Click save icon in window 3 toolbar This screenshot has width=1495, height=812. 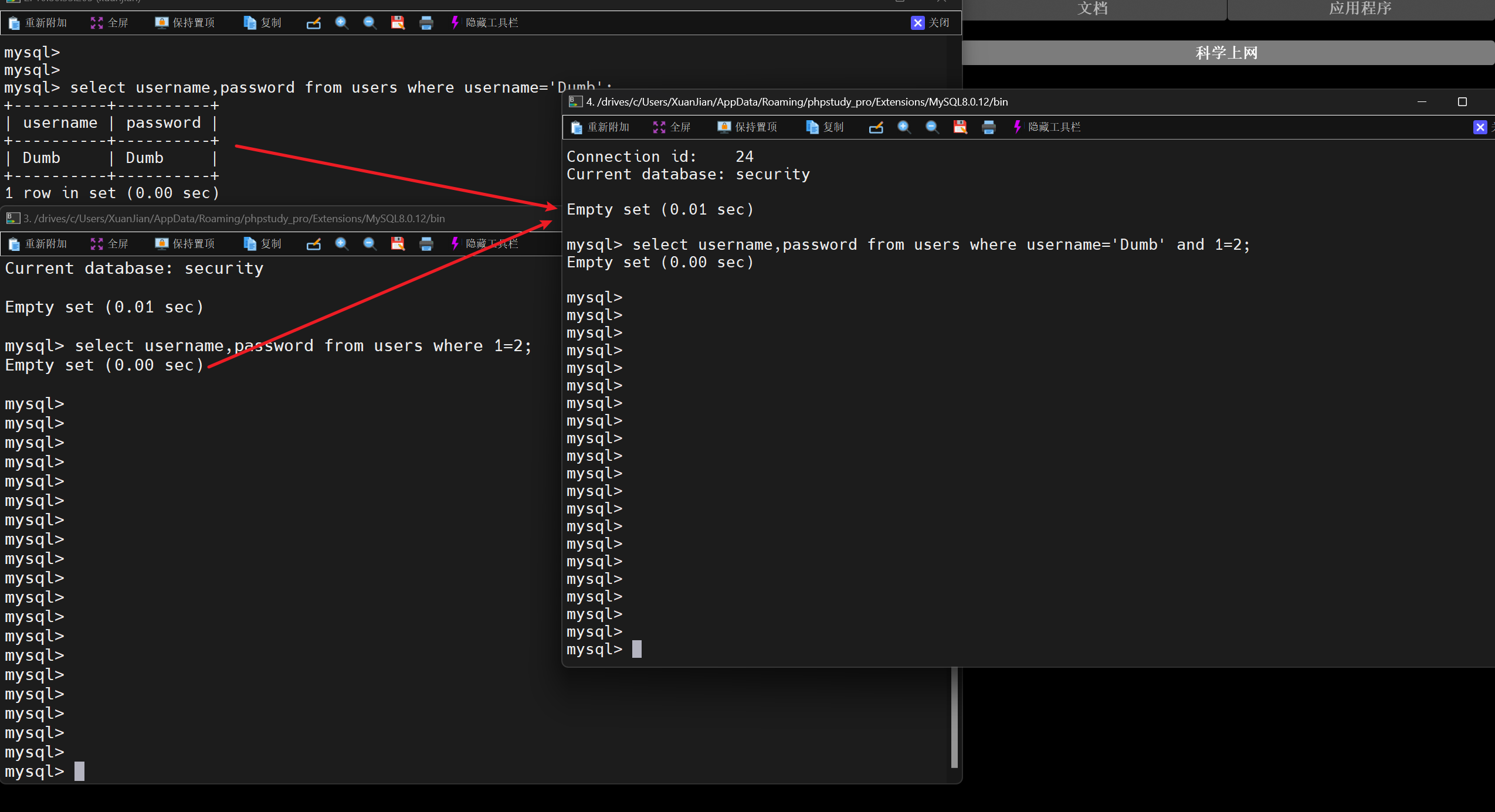click(398, 244)
